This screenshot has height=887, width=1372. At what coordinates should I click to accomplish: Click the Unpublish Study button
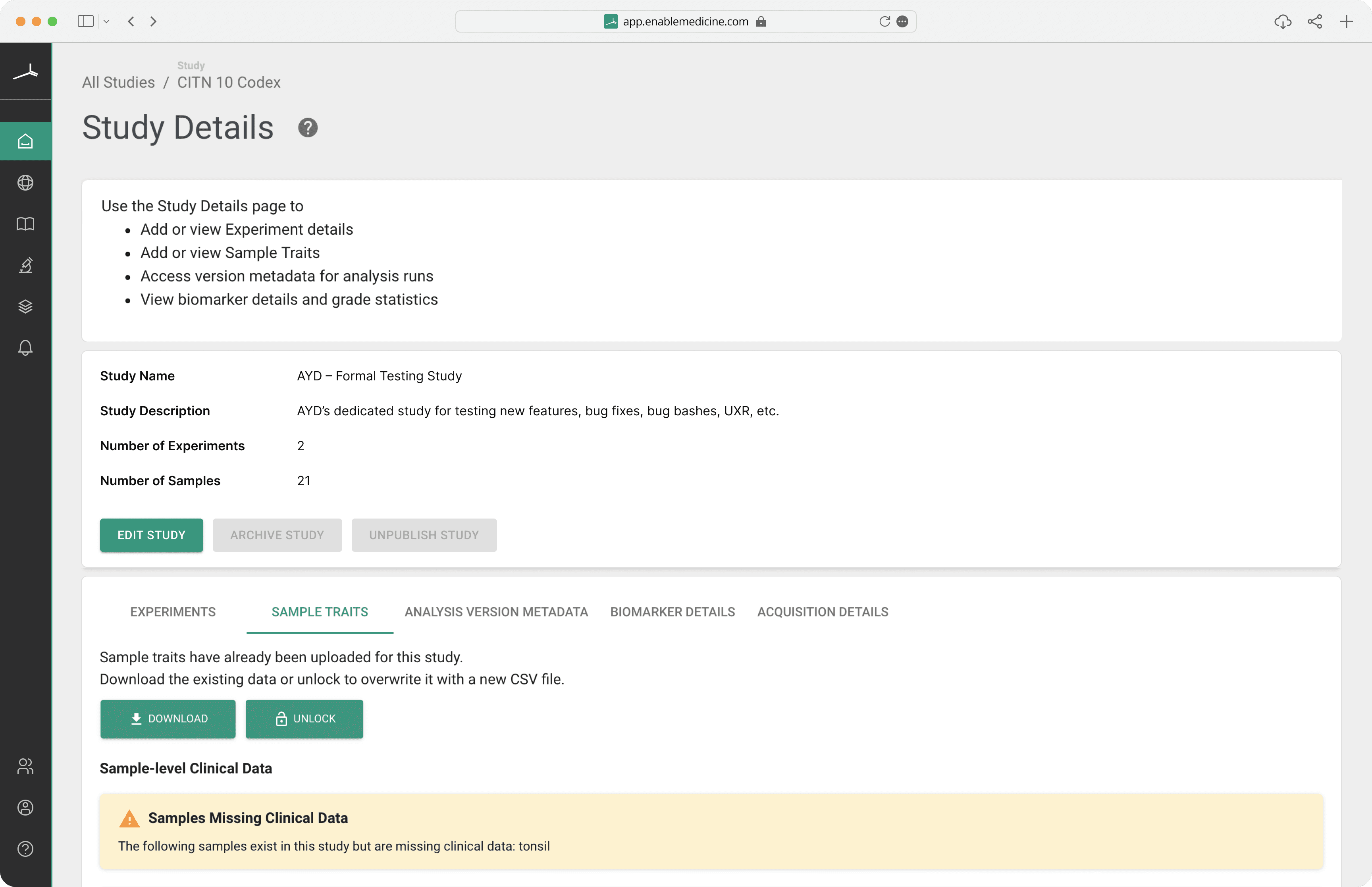(x=424, y=535)
